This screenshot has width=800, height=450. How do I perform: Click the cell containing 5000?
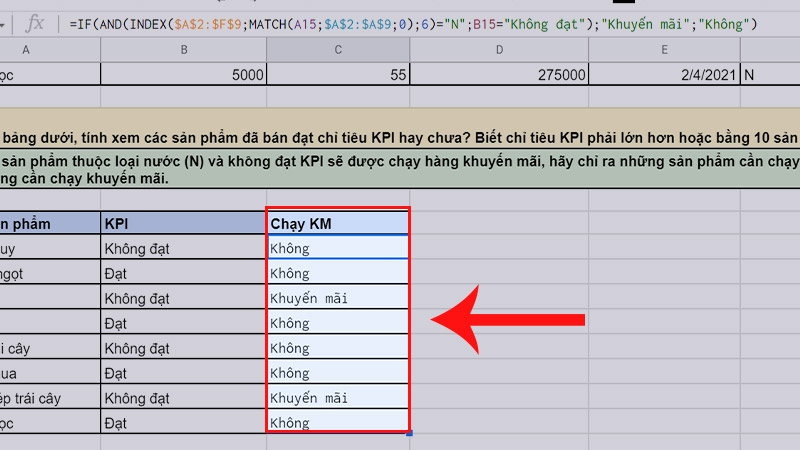[184, 74]
